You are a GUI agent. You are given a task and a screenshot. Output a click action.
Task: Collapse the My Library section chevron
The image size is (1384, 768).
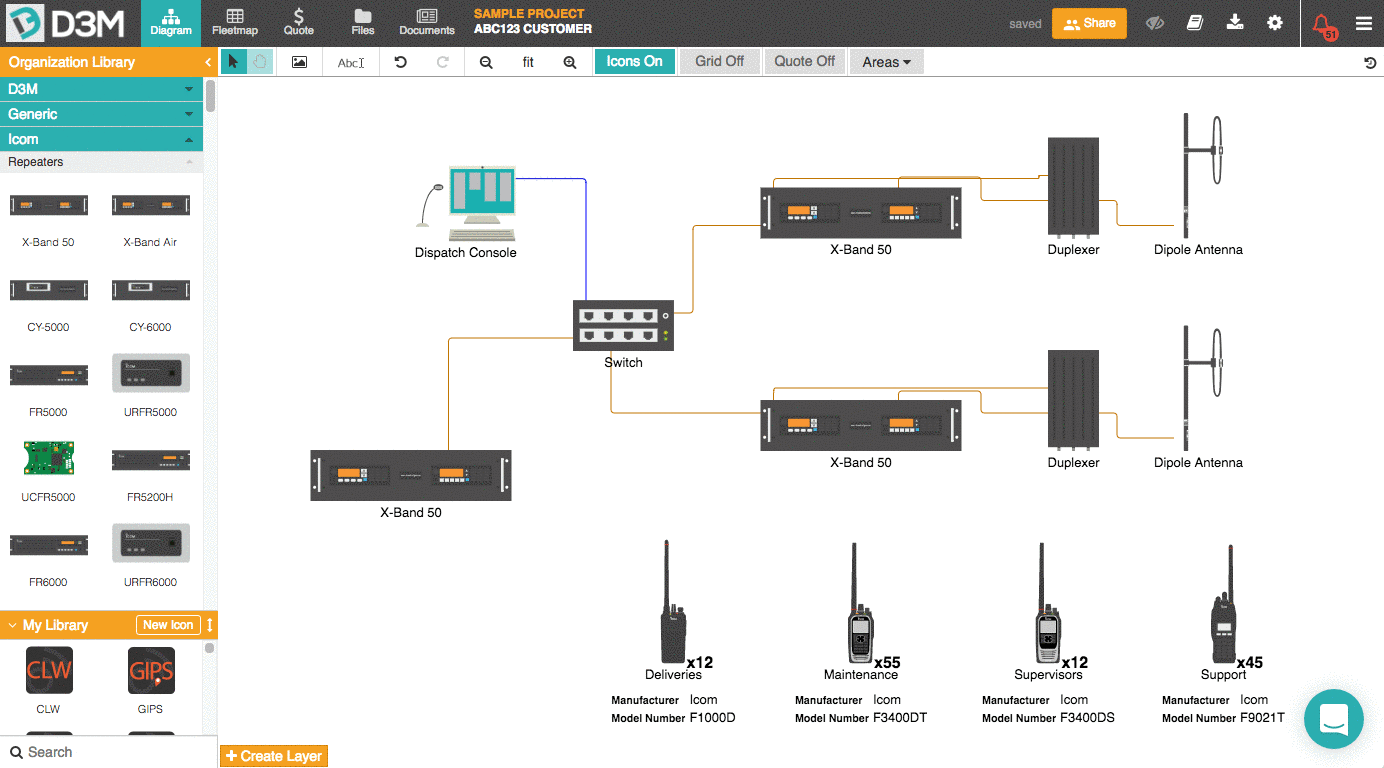pyautogui.click(x=12, y=625)
